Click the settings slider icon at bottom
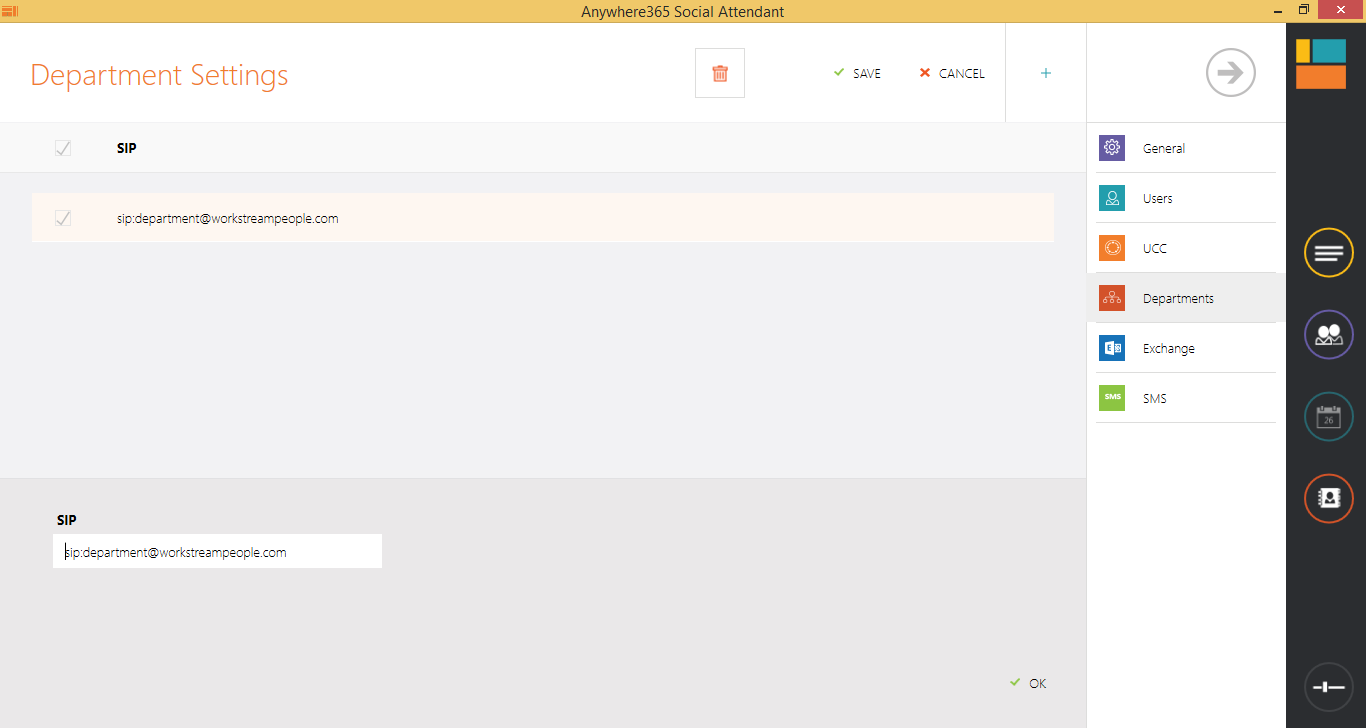Viewport: 1366px width, 728px height. tap(1328, 687)
